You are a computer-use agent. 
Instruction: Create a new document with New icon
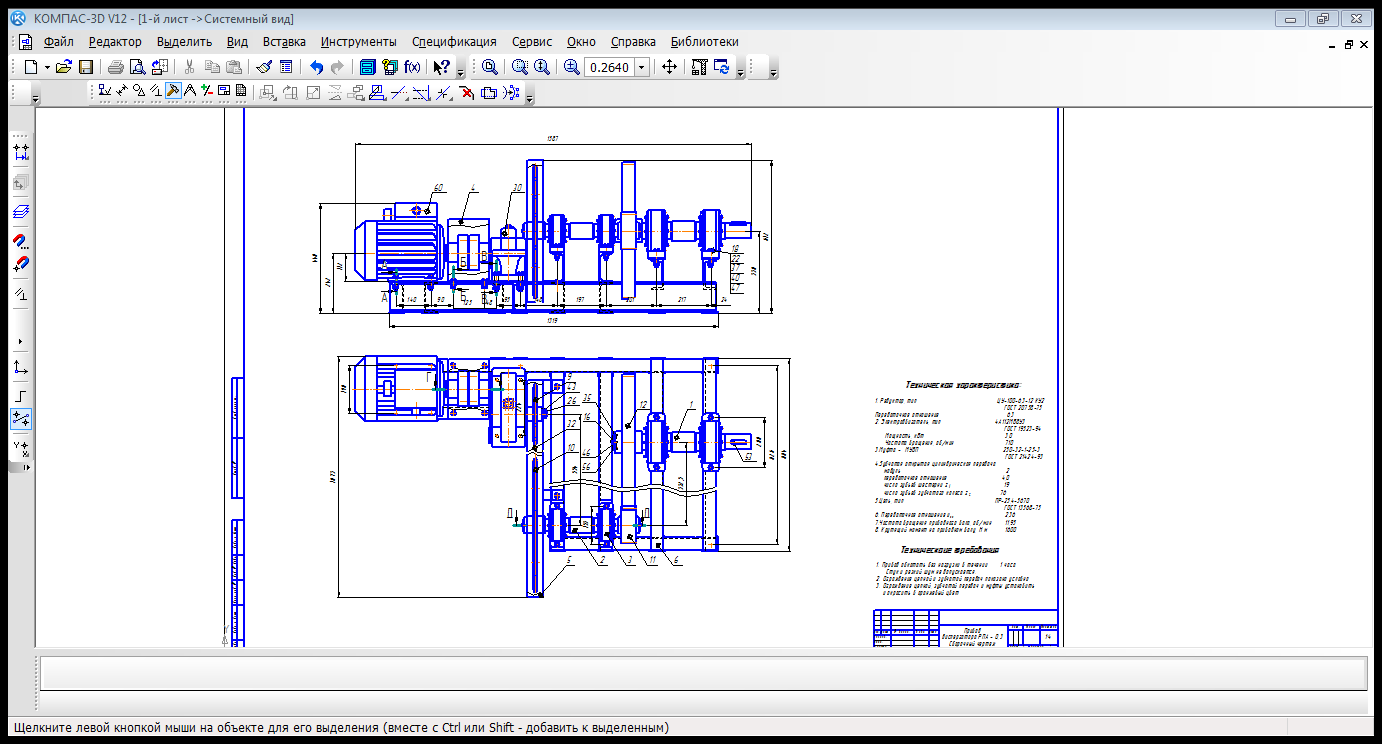(x=31, y=67)
